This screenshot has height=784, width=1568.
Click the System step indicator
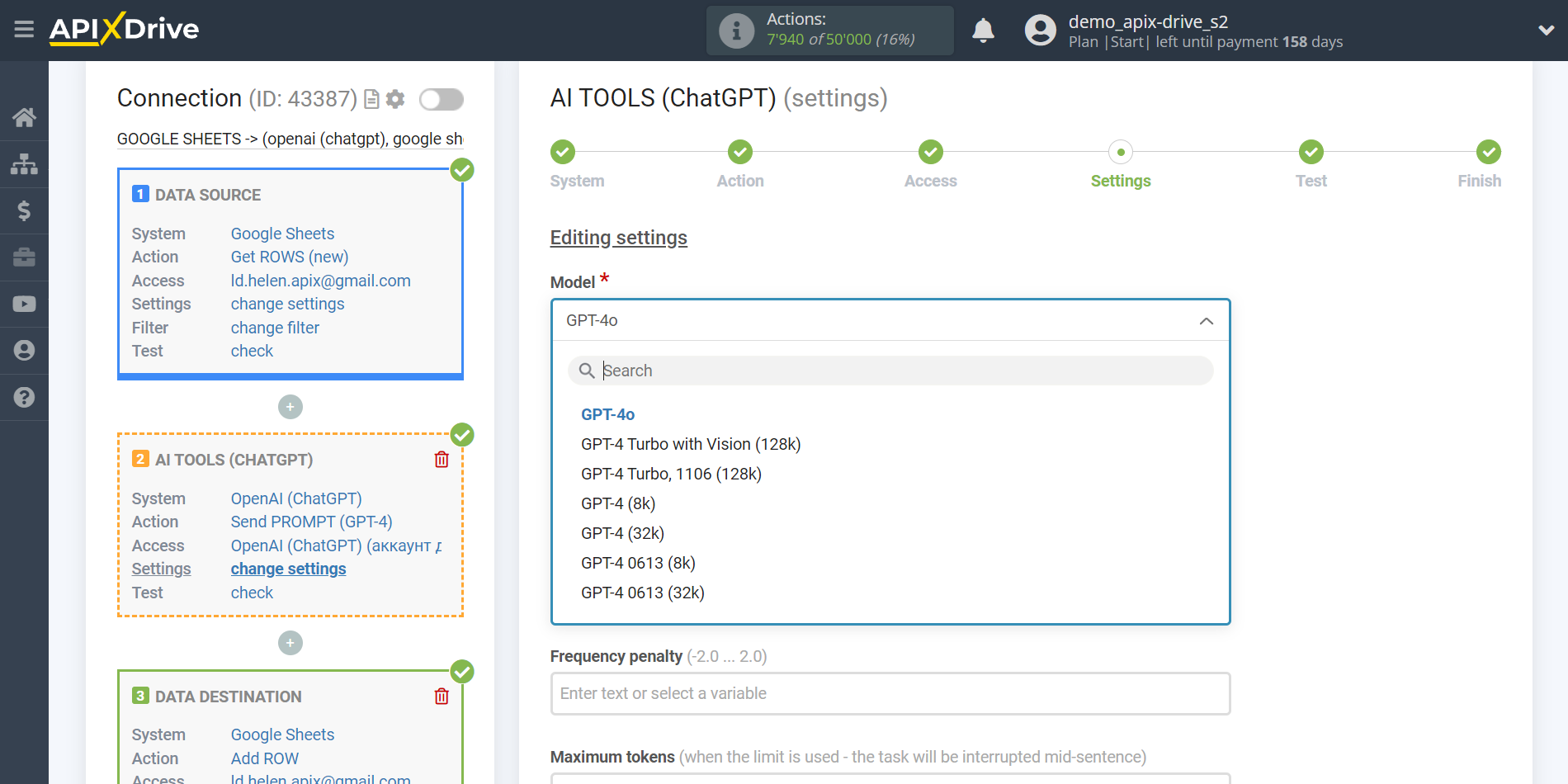[x=563, y=152]
